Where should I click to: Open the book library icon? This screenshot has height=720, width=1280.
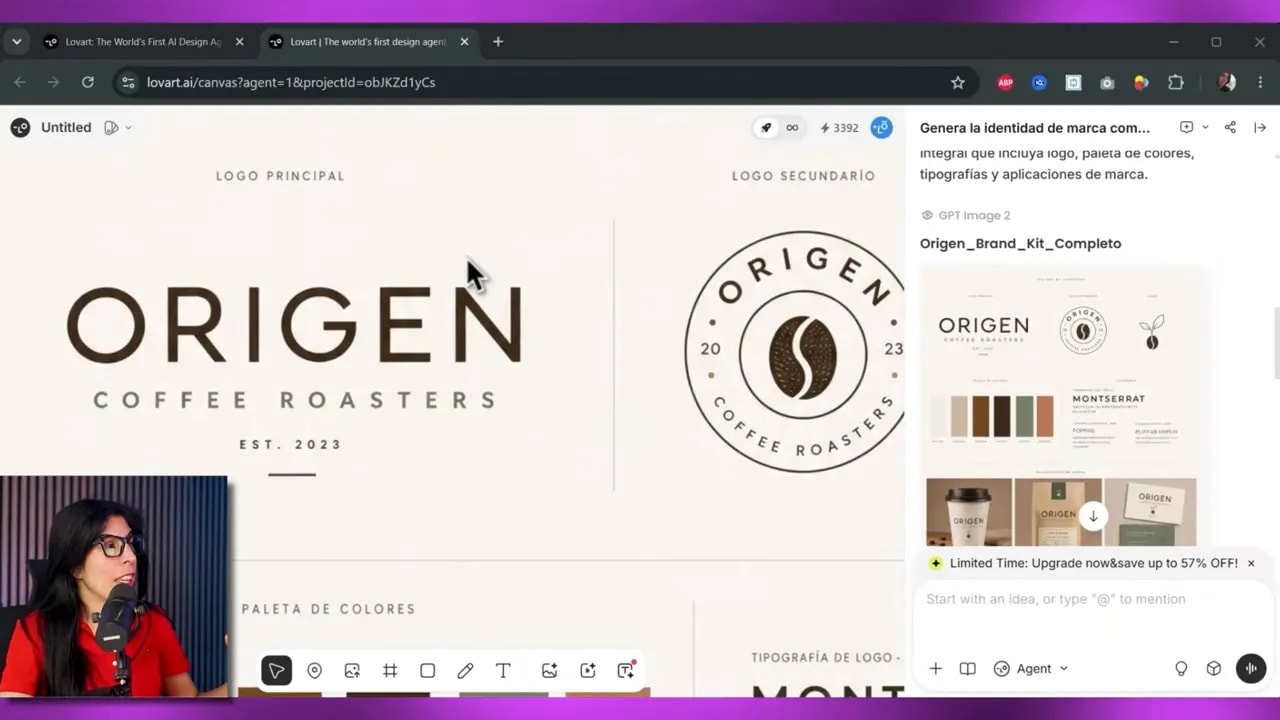pyautogui.click(x=967, y=669)
